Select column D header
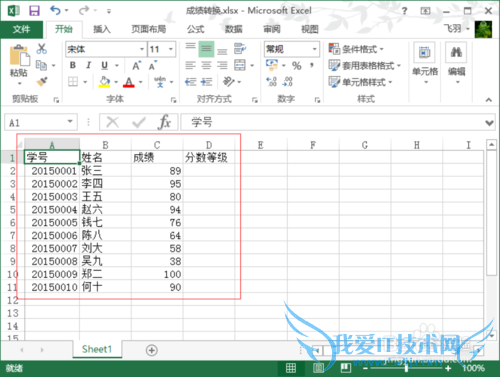The width and height of the screenshot is (500, 377). [209, 145]
